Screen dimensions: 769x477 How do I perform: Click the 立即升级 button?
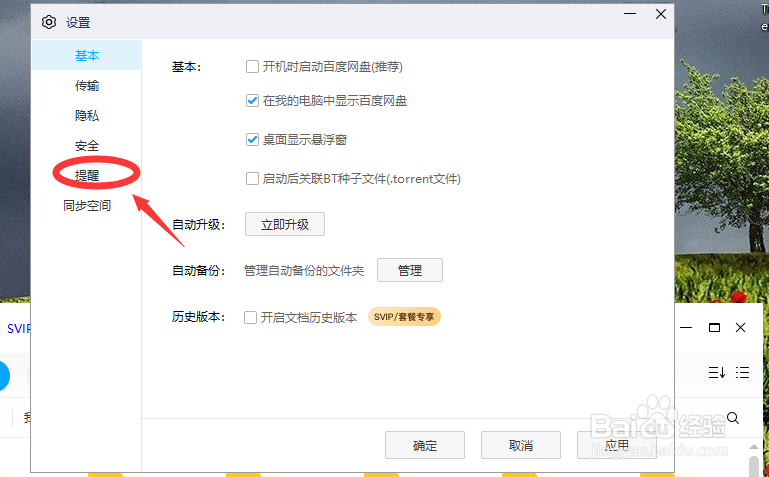point(285,224)
